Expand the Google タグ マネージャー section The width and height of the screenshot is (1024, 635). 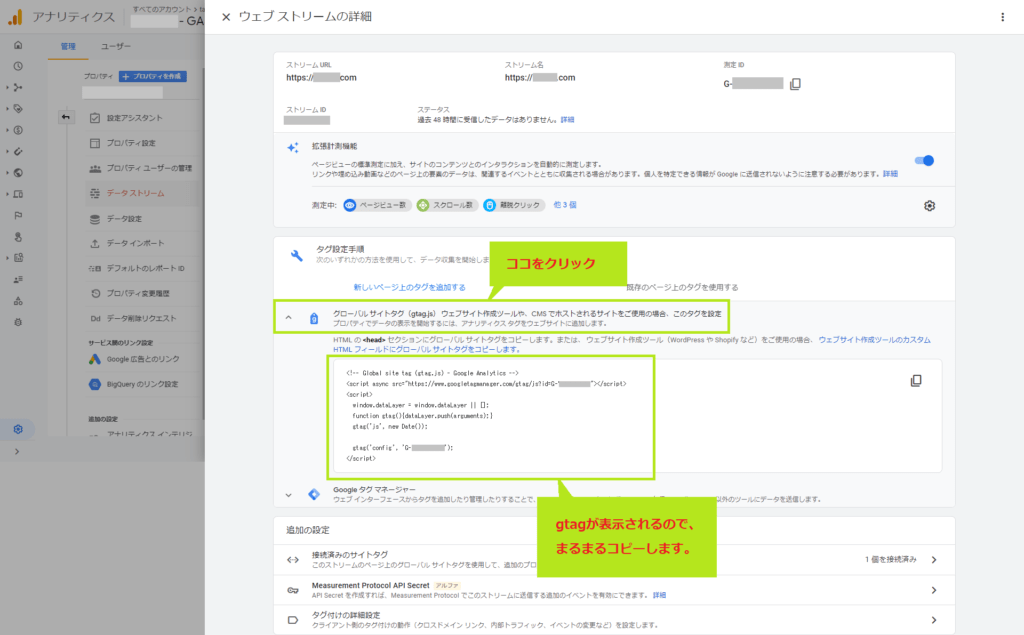288,495
